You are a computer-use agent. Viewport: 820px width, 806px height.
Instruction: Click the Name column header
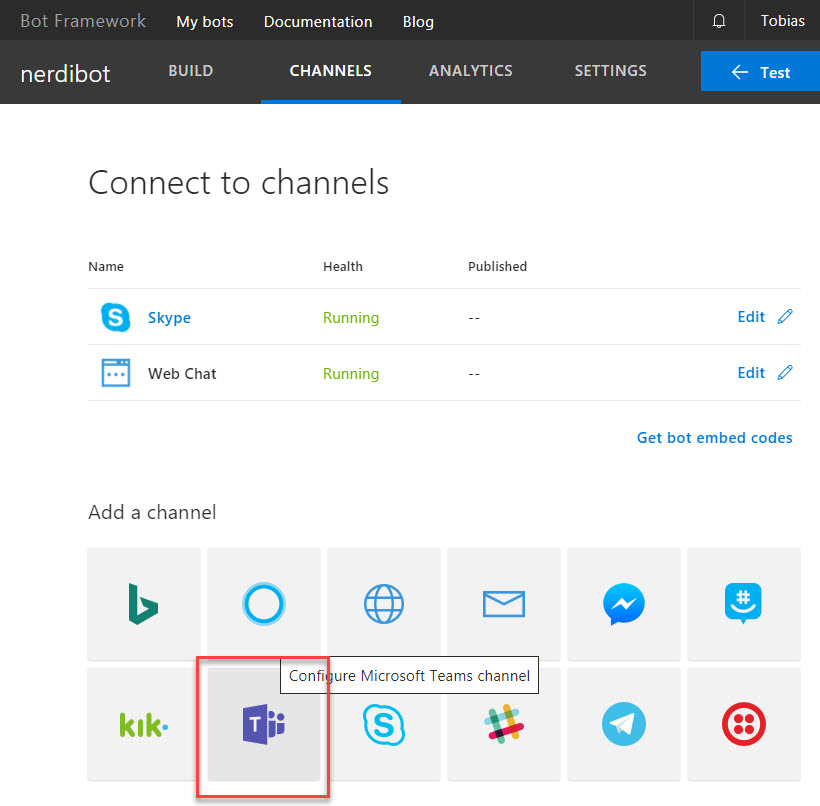(x=106, y=266)
